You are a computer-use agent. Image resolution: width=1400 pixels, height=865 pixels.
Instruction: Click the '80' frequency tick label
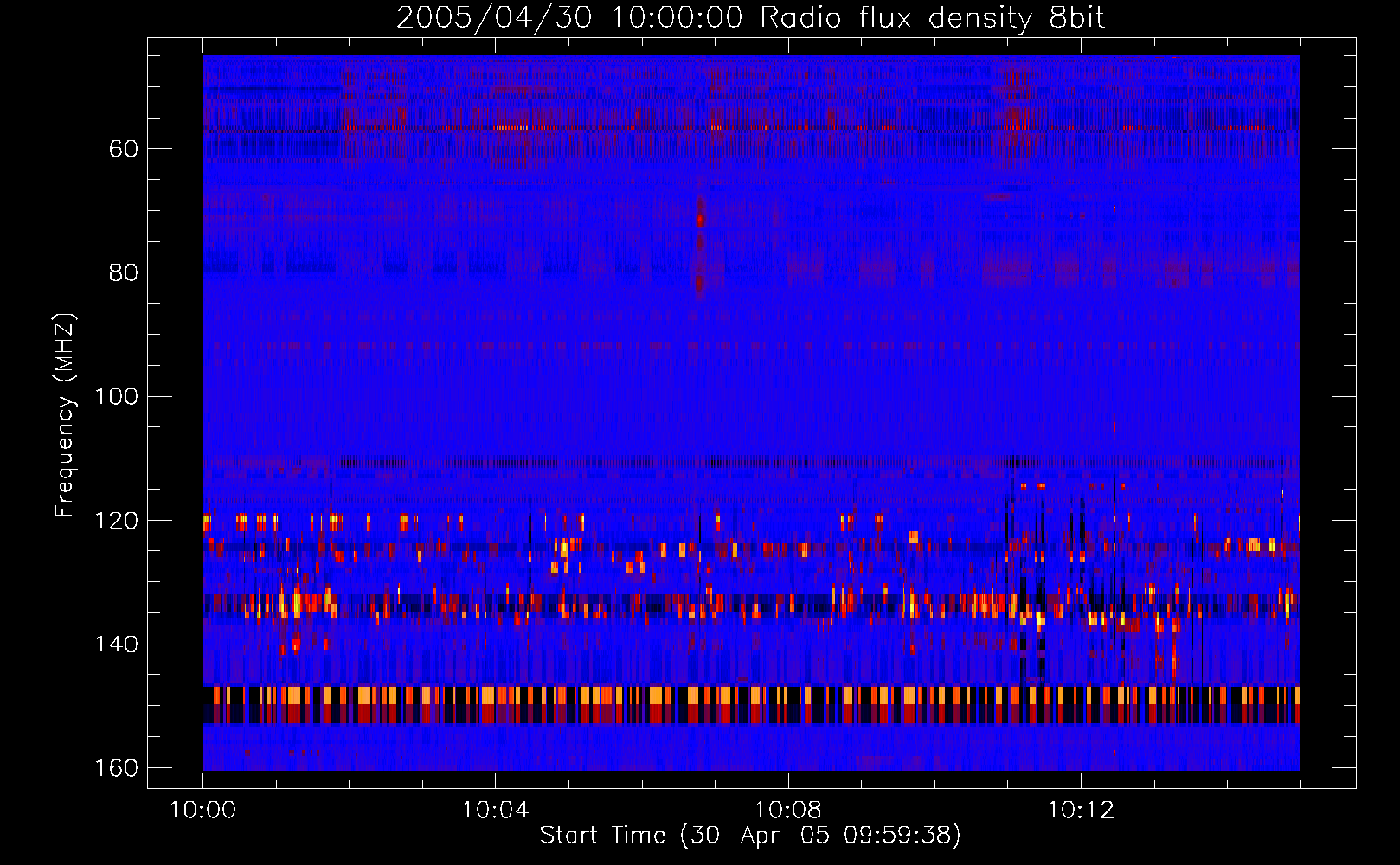pyautogui.click(x=124, y=272)
